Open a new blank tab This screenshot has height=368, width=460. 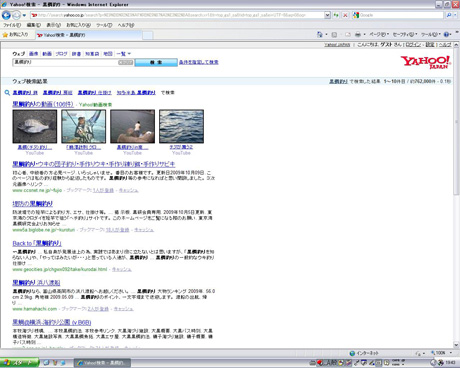point(148,35)
